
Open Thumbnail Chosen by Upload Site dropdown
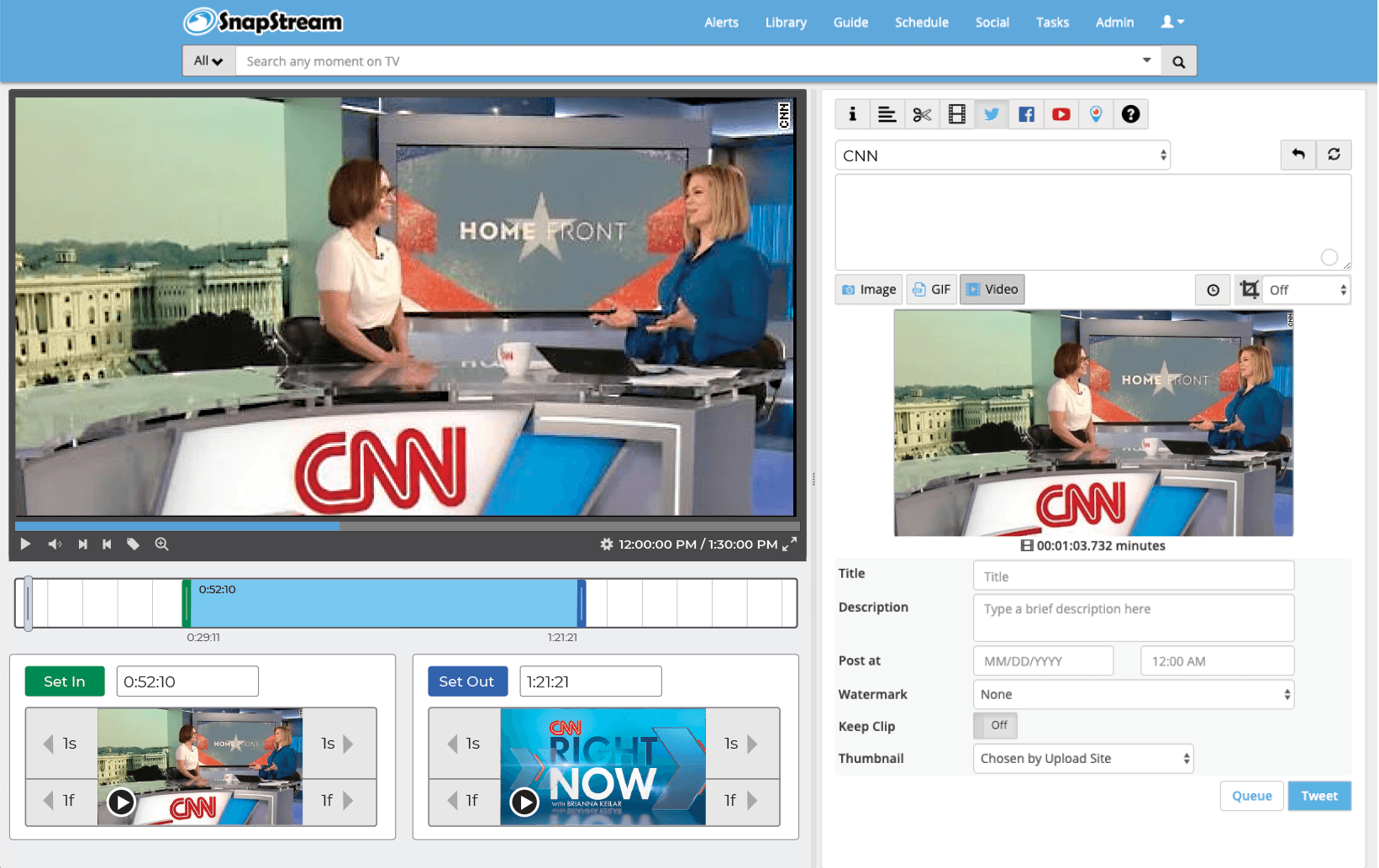click(1083, 759)
